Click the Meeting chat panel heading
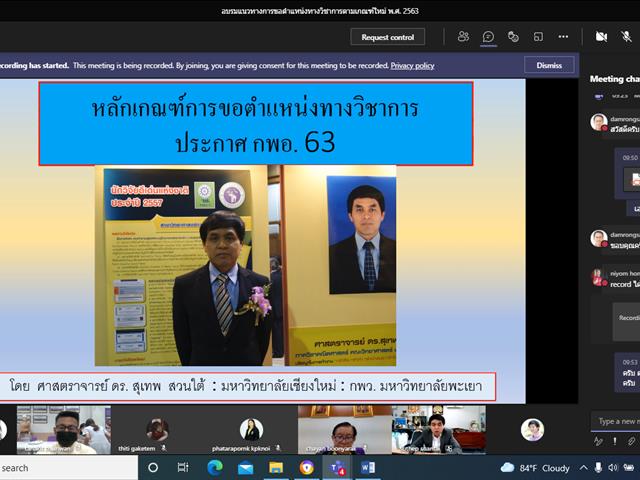Screen dimensions: 640x480 click(x=615, y=79)
